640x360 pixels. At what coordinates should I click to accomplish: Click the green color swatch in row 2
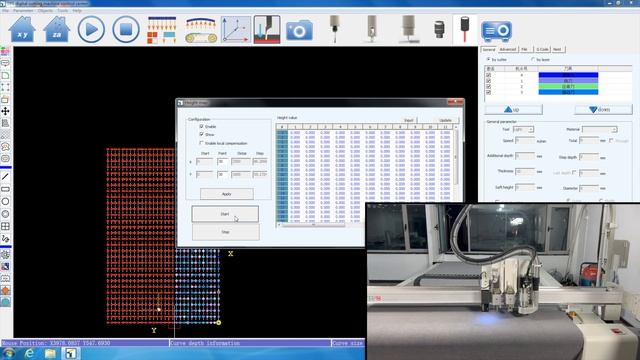tap(568, 87)
